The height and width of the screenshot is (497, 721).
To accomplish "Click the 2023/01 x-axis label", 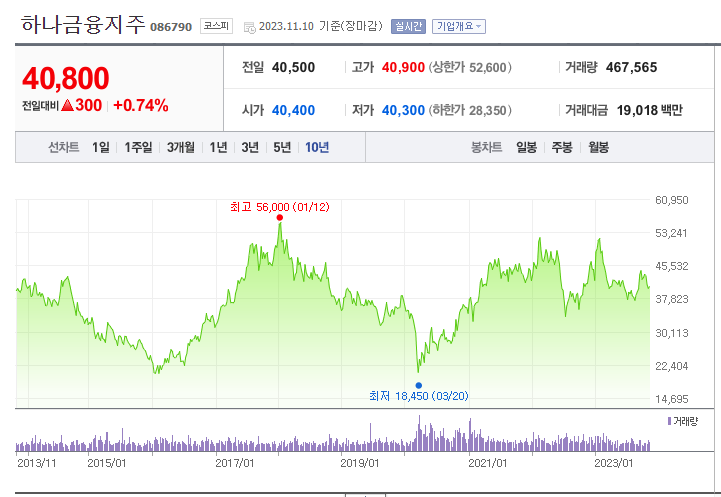I will click(x=613, y=463).
